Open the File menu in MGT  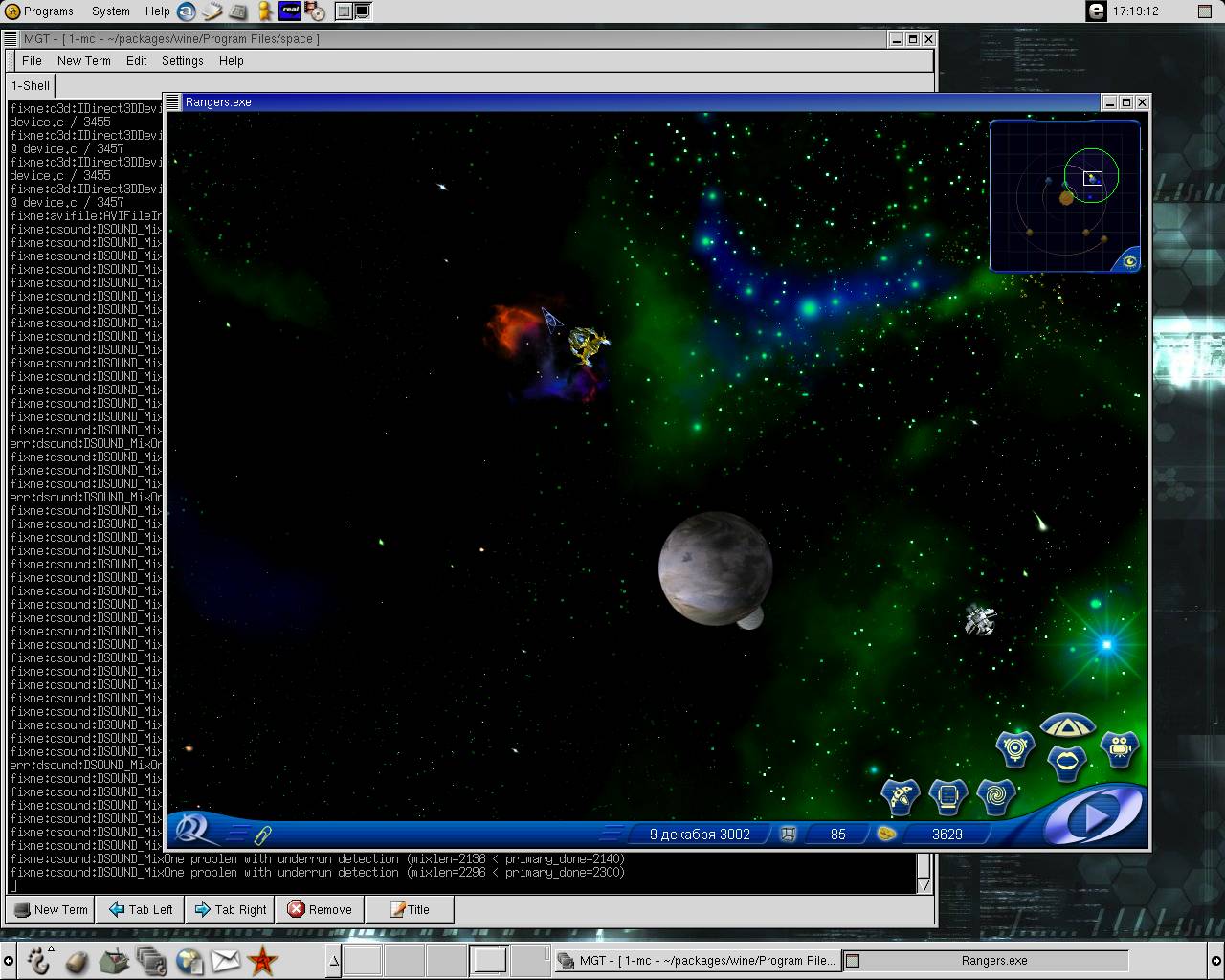[x=32, y=60]
